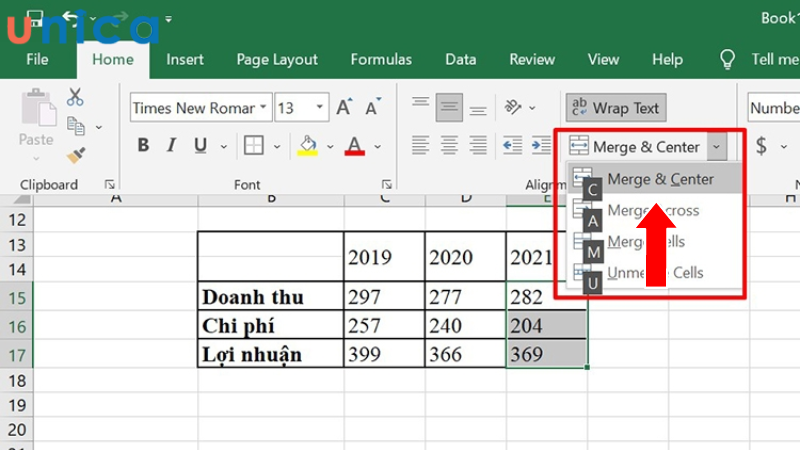The image size is (800, 450).
Task: Expand font color options arrow
Action: click(378, 147)
